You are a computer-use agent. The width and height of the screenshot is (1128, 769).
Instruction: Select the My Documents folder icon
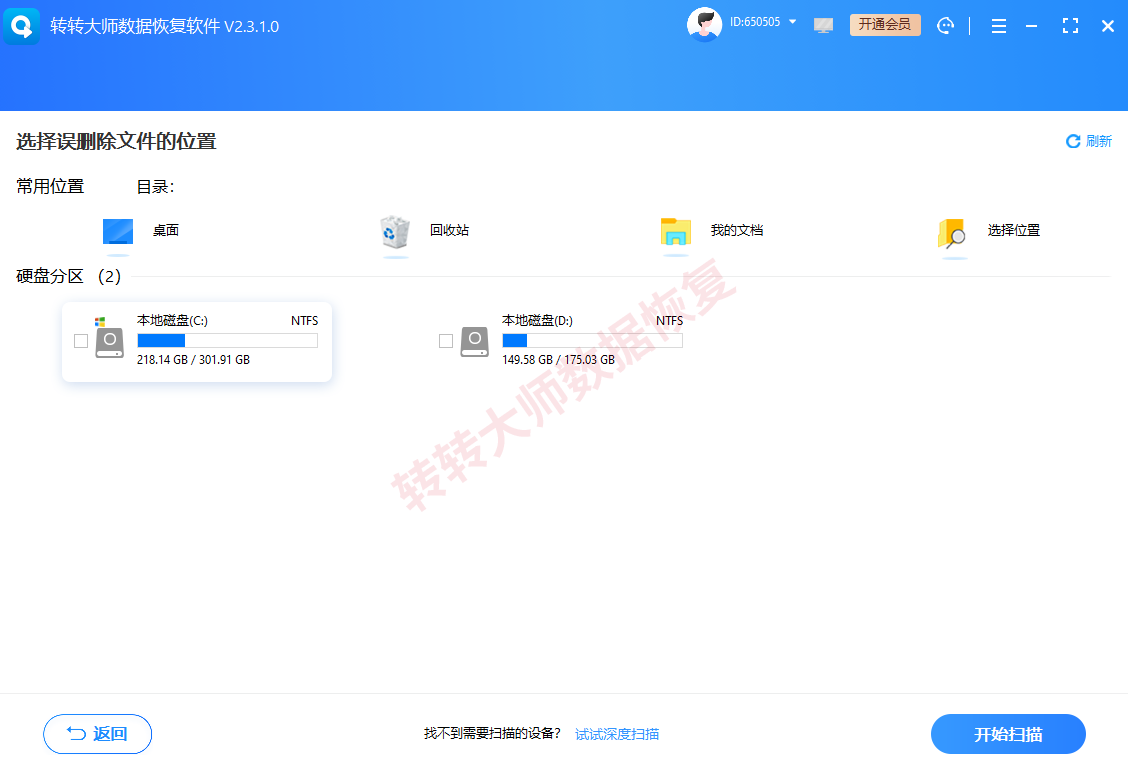click(676, 232)
